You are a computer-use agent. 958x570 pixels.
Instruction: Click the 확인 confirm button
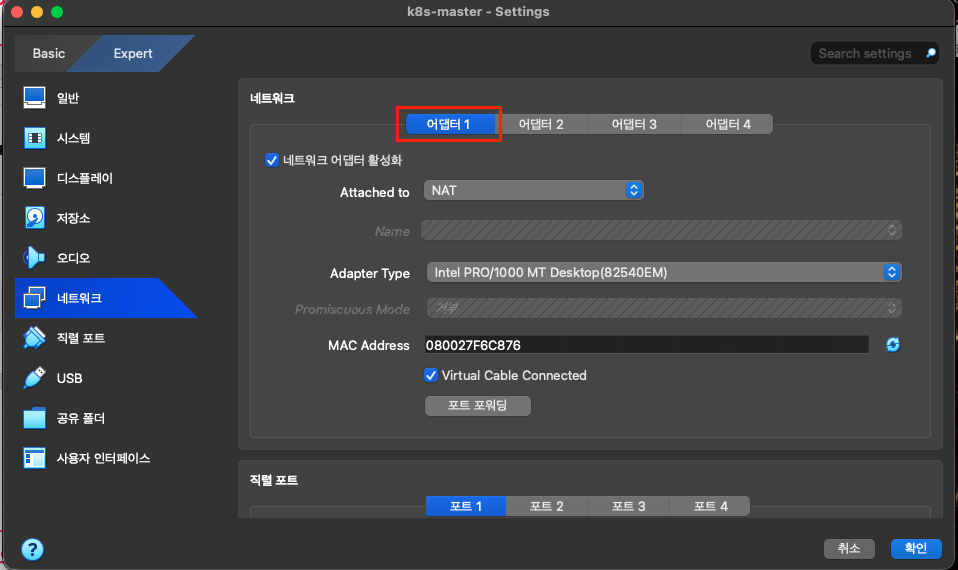pos(916,549)
